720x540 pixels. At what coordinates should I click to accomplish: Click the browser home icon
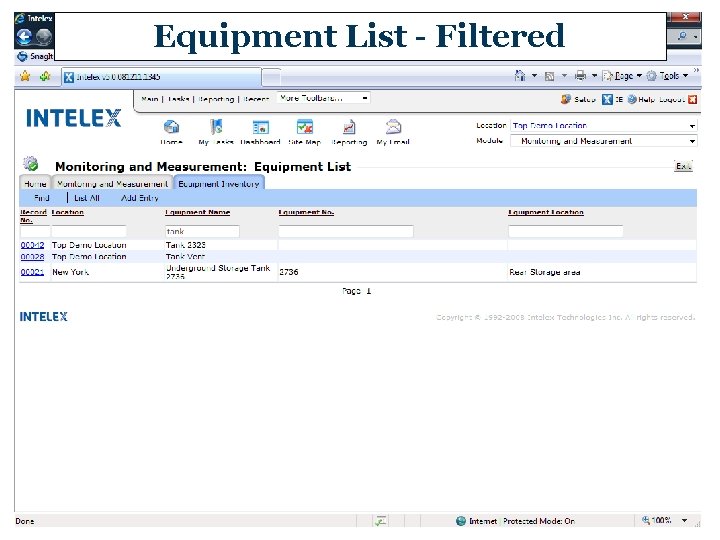(520, 75)
